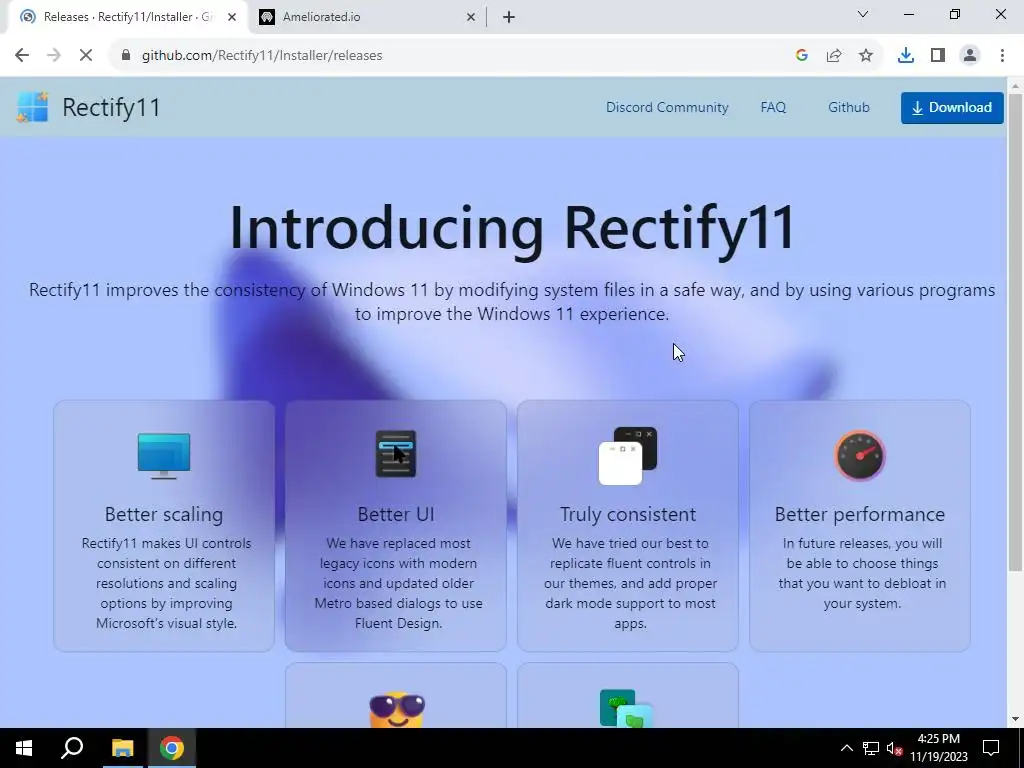The image size is (1024, 768).
Task: Click the blue Download button
Action: tap(952, 108)
